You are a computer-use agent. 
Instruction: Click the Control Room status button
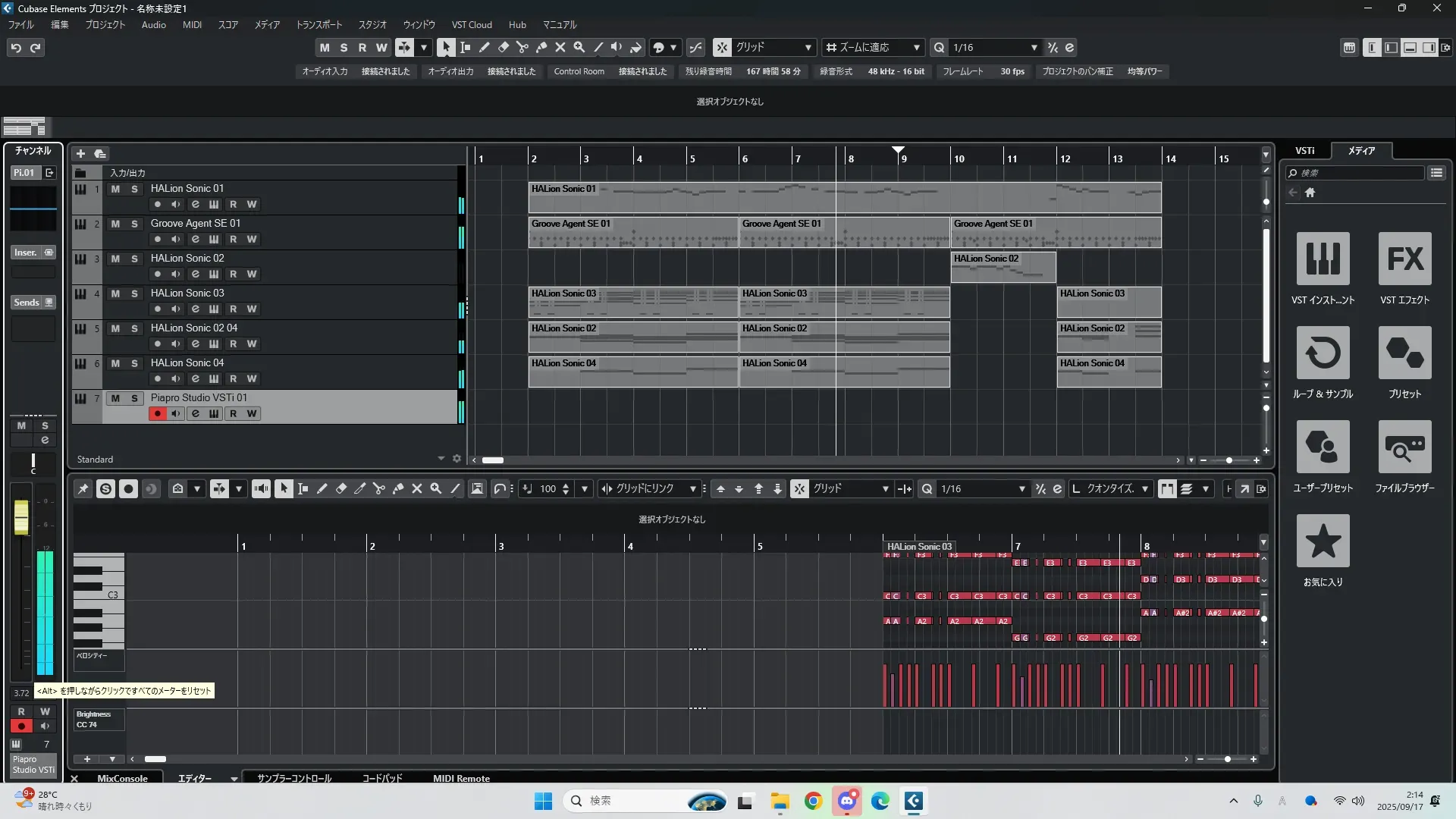[579, 71]
